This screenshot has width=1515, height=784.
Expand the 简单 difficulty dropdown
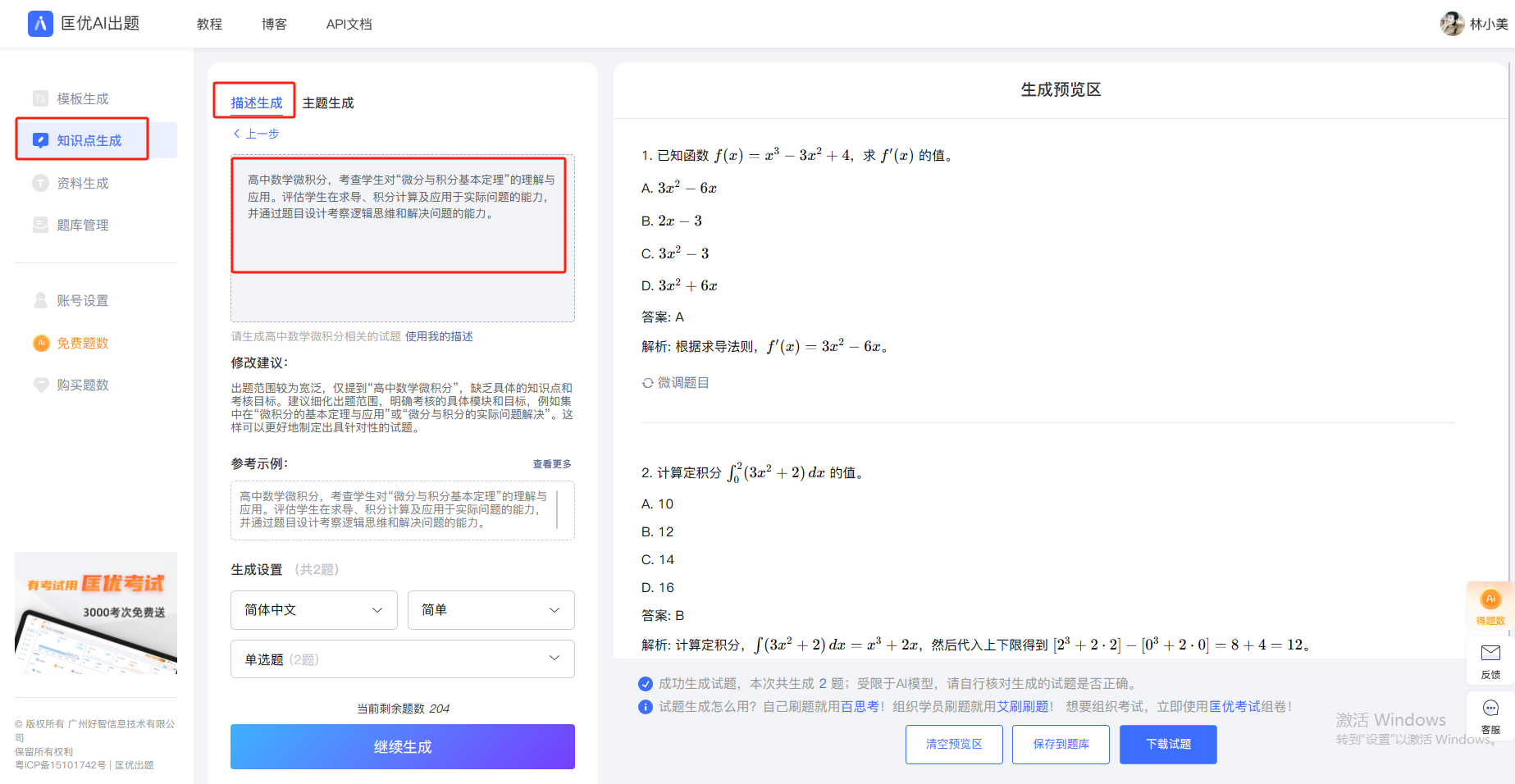coord(491,610)
